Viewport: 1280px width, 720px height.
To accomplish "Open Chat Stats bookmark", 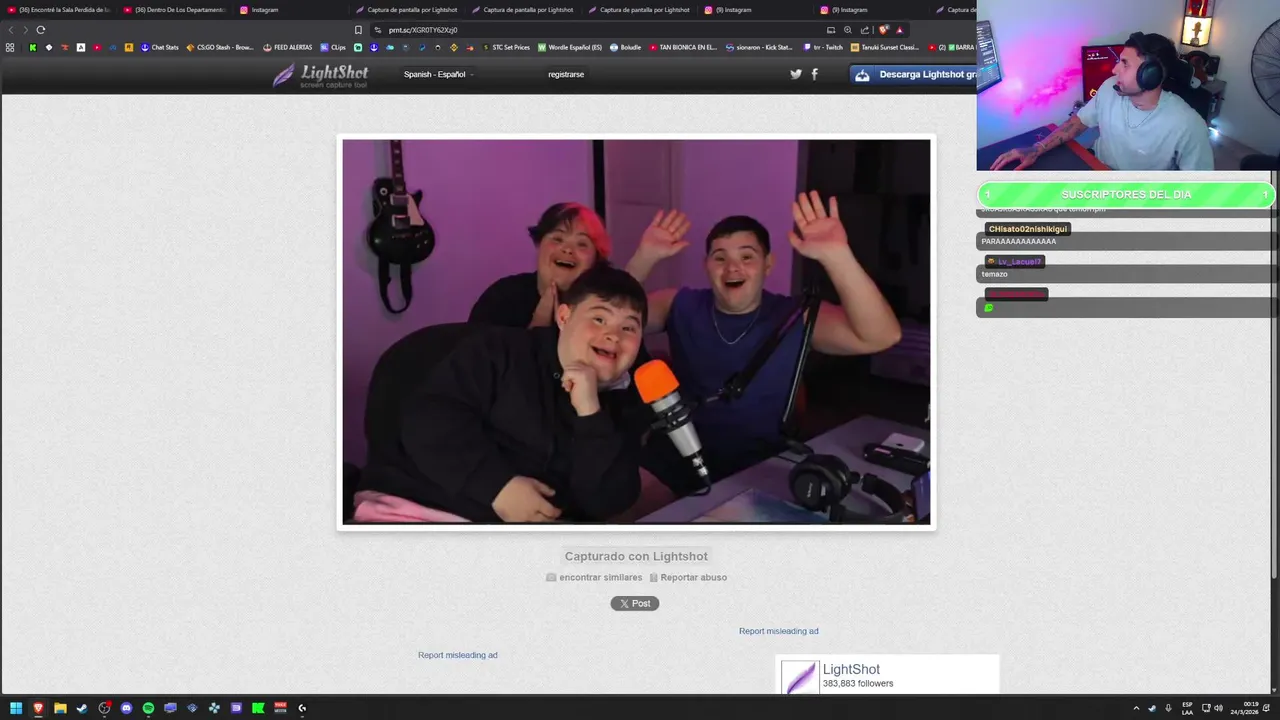I will (x=159, y=47).
